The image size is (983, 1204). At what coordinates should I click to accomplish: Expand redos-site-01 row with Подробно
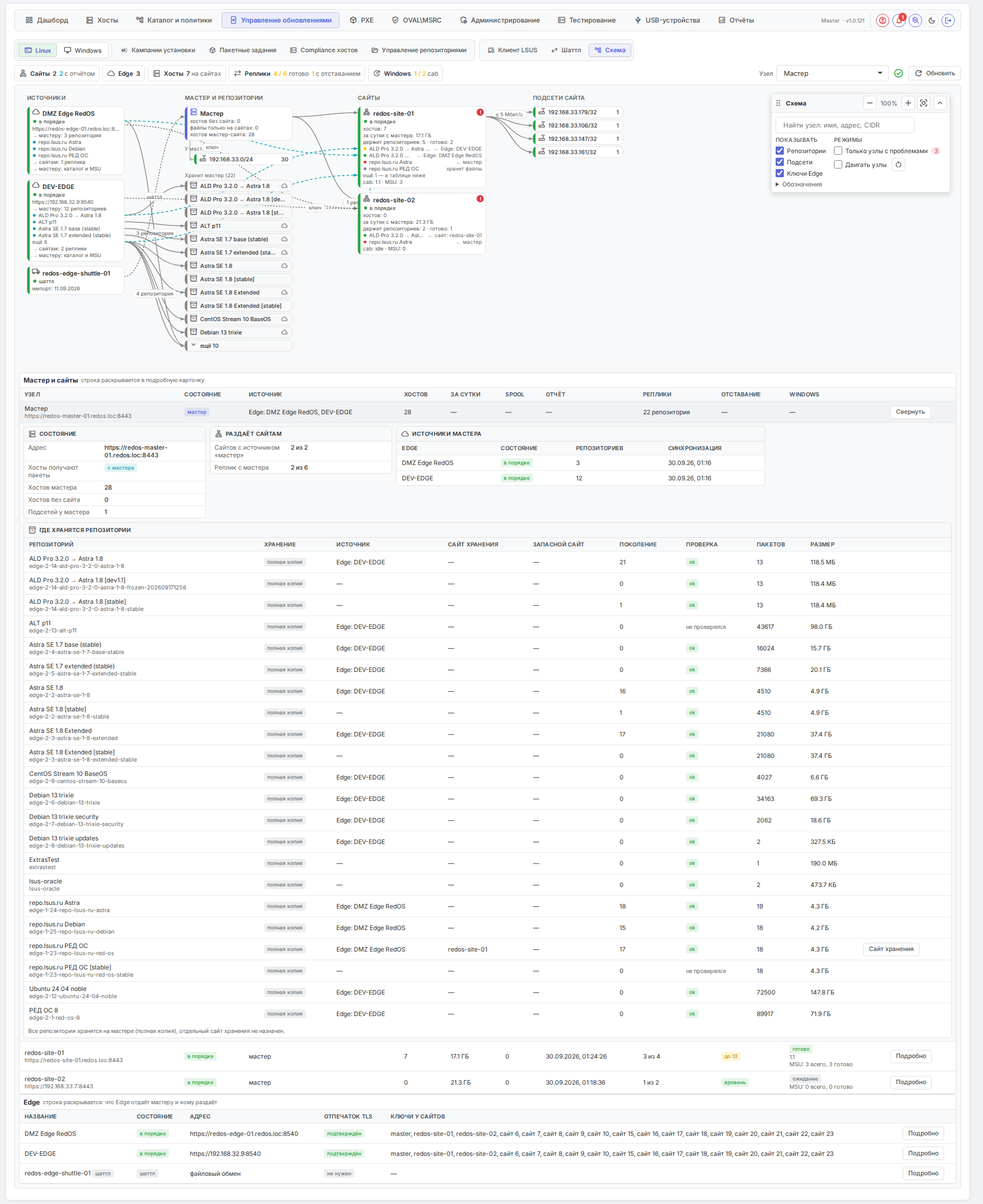click(910, 1055)
